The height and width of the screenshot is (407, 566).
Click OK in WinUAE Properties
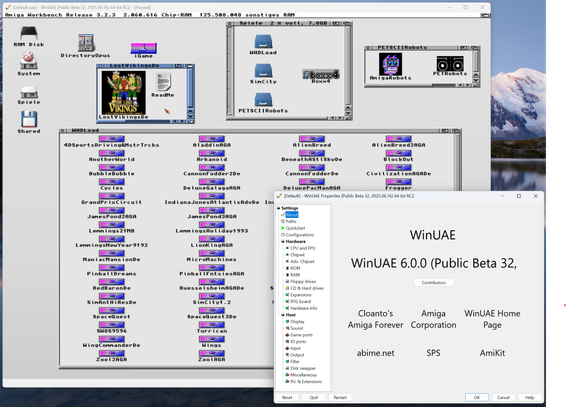477,397
